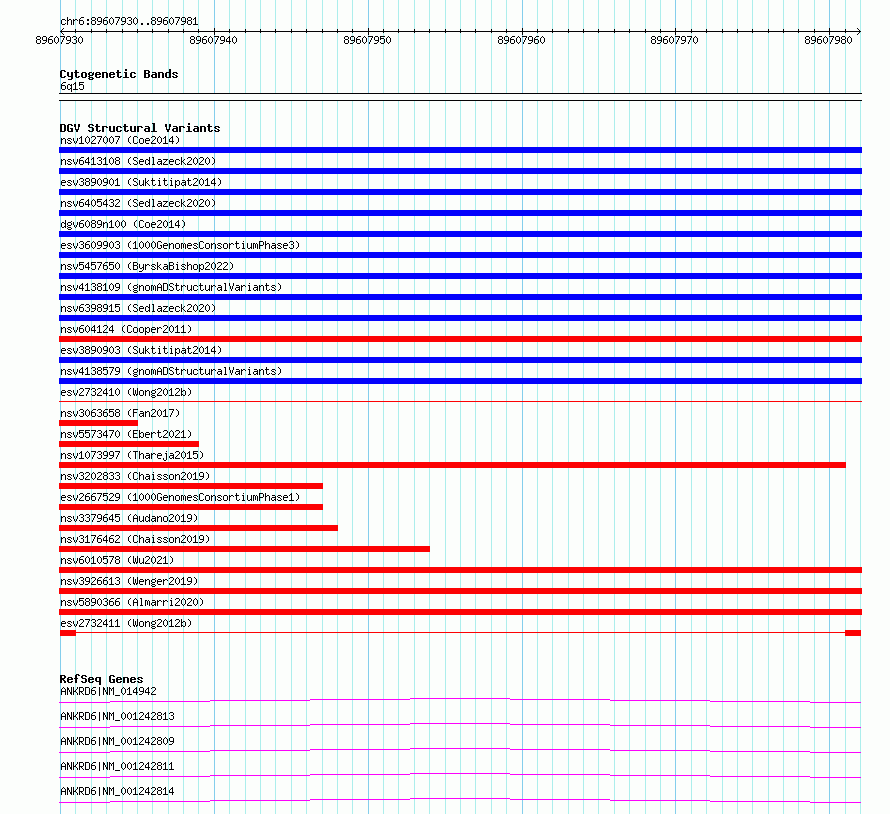Screen dimensions: 890x814
Task: Select transcript ANKRD6|NM_001242809
Action: click(117, 741)
